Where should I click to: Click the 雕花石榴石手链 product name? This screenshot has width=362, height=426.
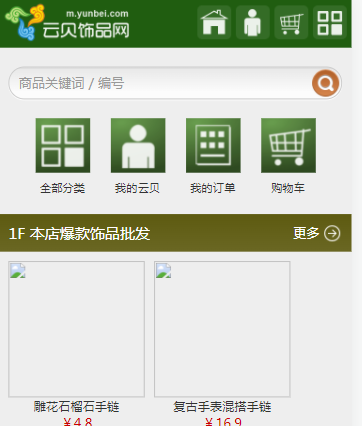pos(76,407)
